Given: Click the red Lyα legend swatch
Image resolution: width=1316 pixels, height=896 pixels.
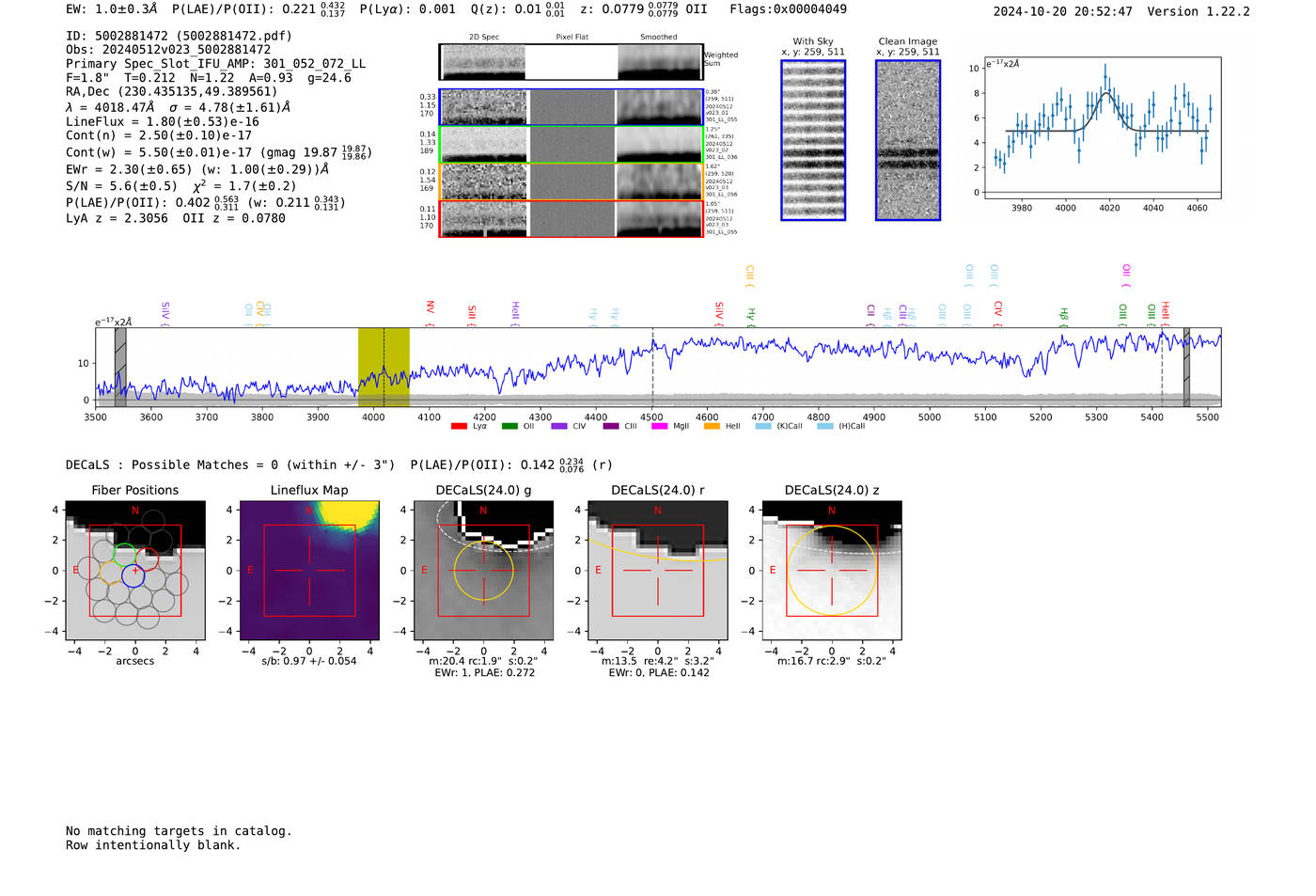Looking at the screenshot, I should pos(459,427).
